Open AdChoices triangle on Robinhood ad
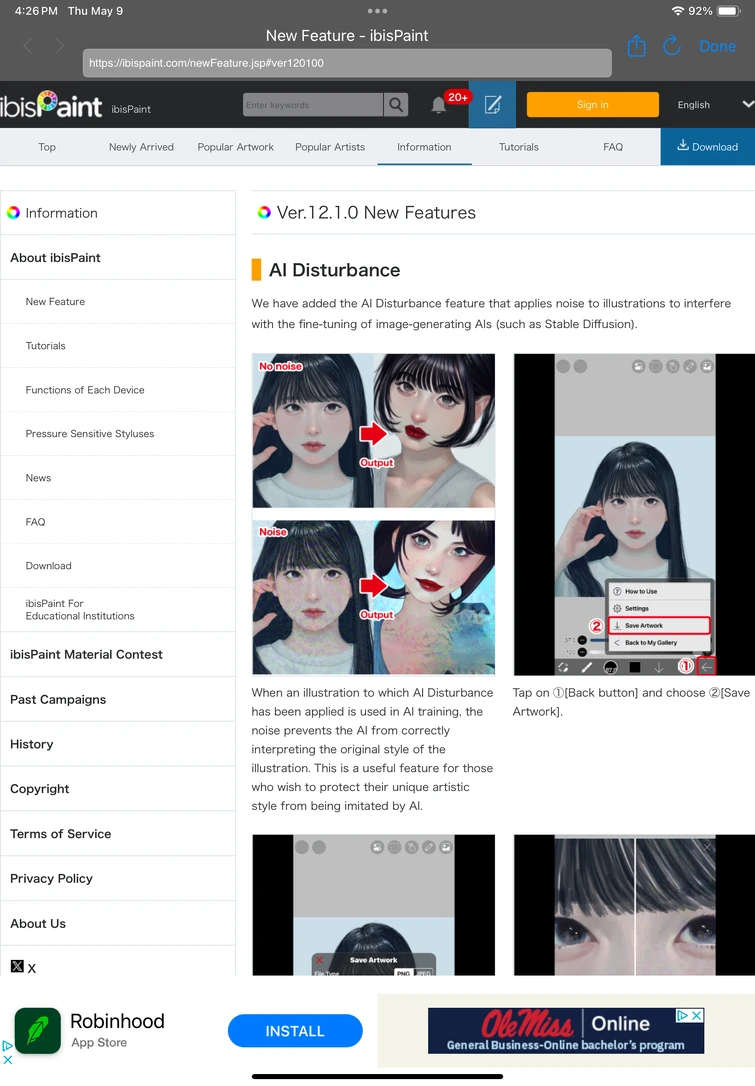 [8, 1046]
